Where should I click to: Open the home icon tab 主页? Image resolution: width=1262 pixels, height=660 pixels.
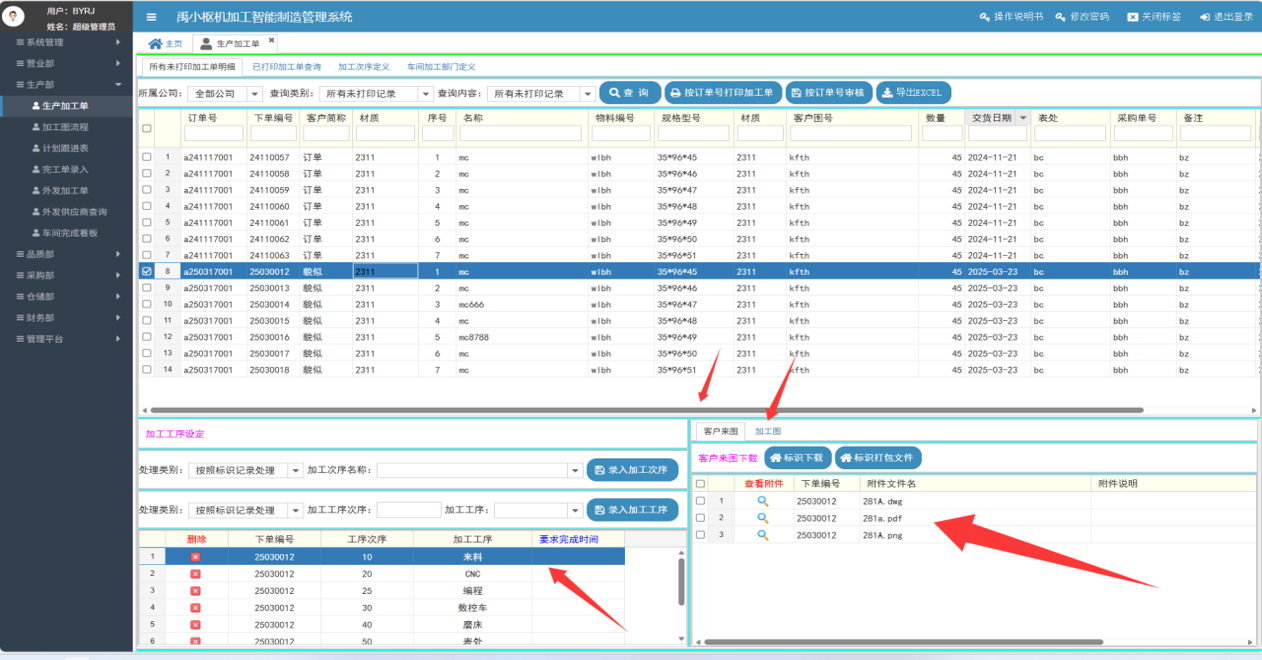pos(165,44)
